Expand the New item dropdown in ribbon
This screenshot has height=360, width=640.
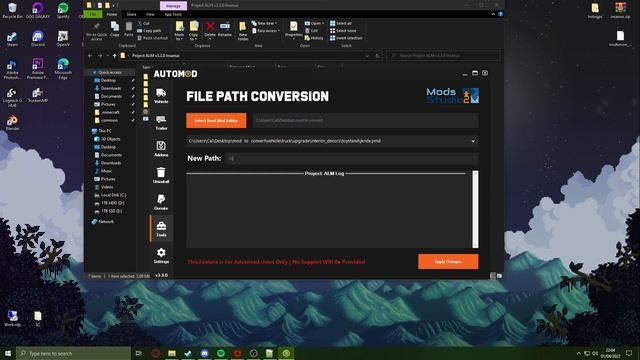(x=265, y=23)
